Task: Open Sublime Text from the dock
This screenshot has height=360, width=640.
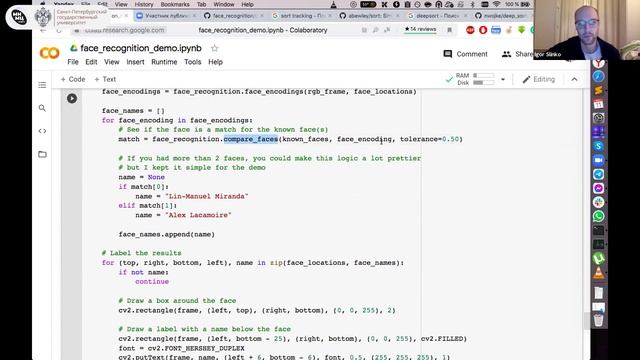Action: pyautogui.click(x=598, y=90)
